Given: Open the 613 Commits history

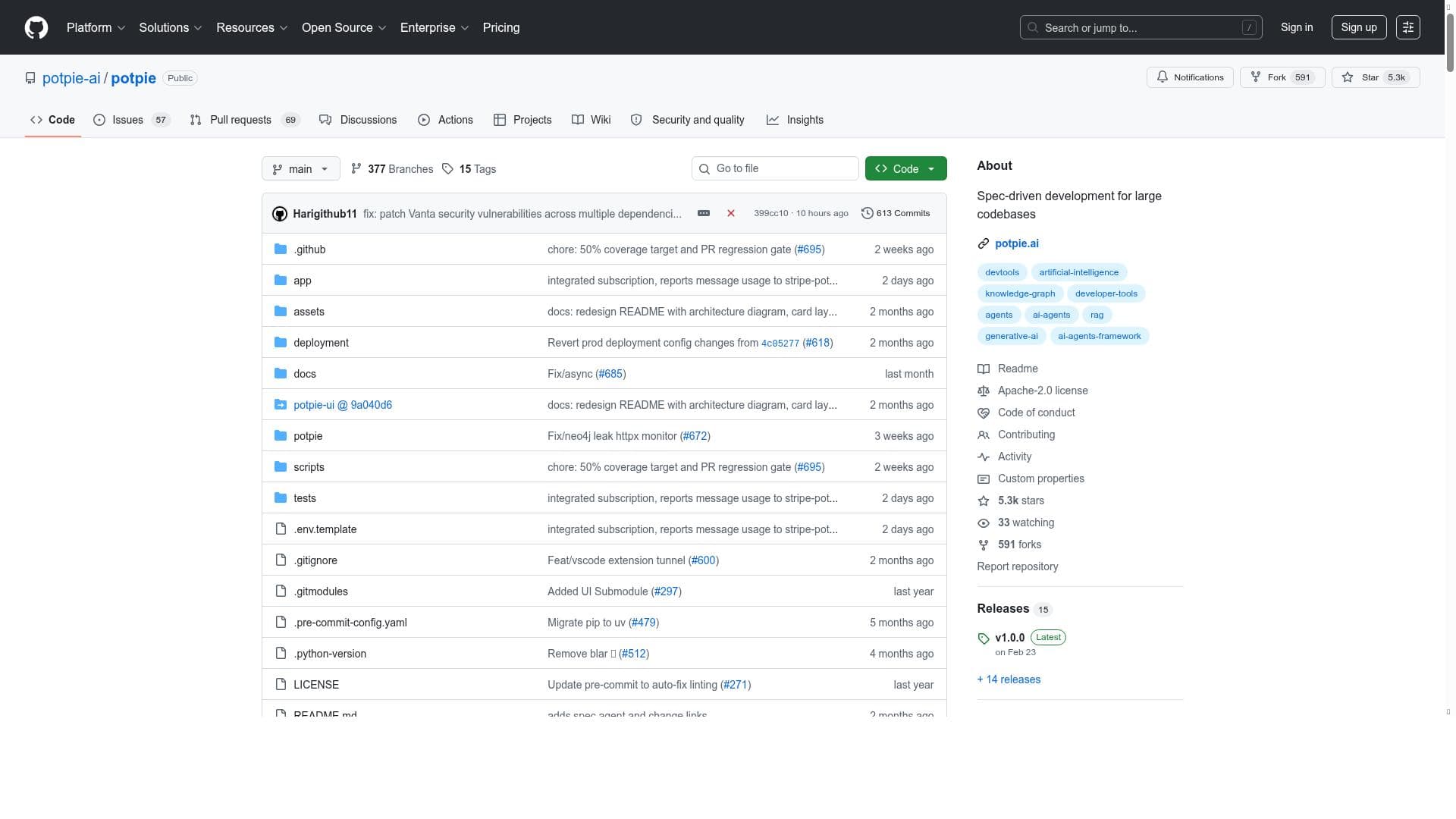Looking at the screenshot, I should [896, 214].
